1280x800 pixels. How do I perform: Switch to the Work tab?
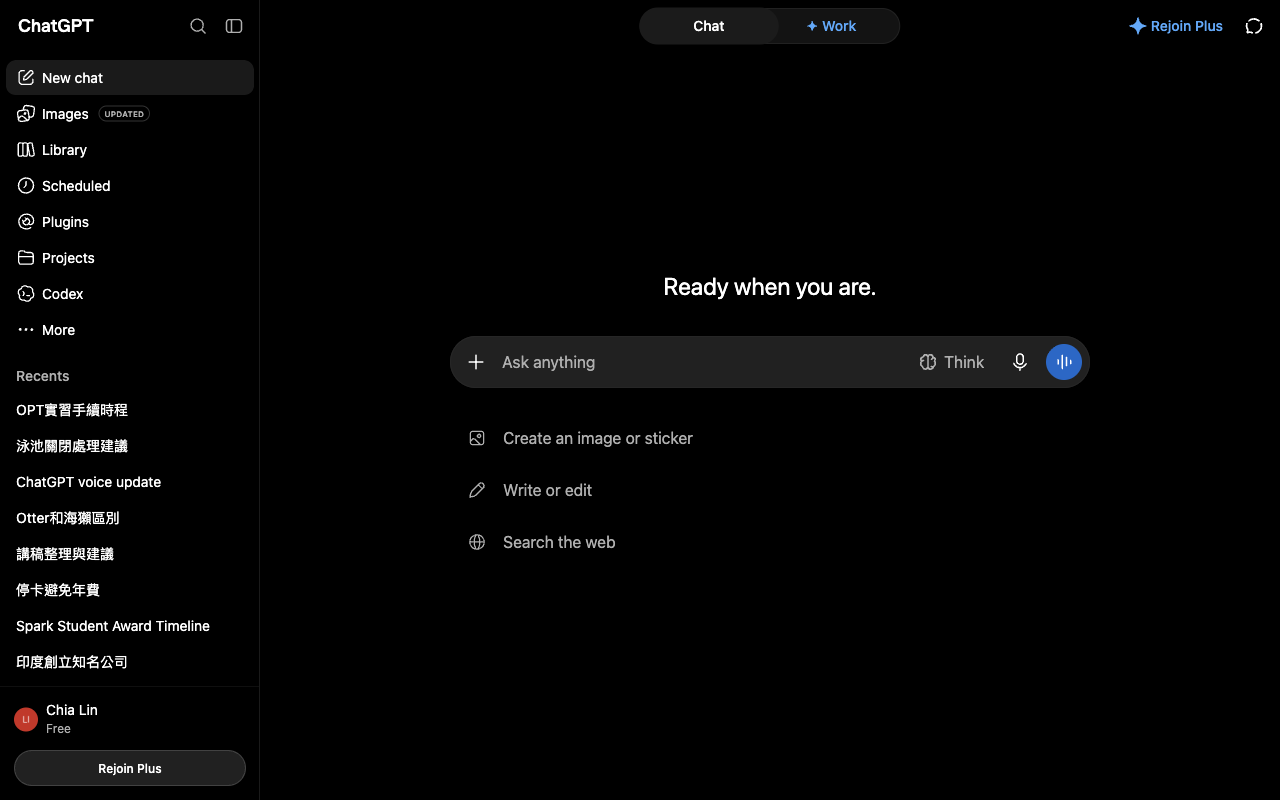tap(831, 26)
